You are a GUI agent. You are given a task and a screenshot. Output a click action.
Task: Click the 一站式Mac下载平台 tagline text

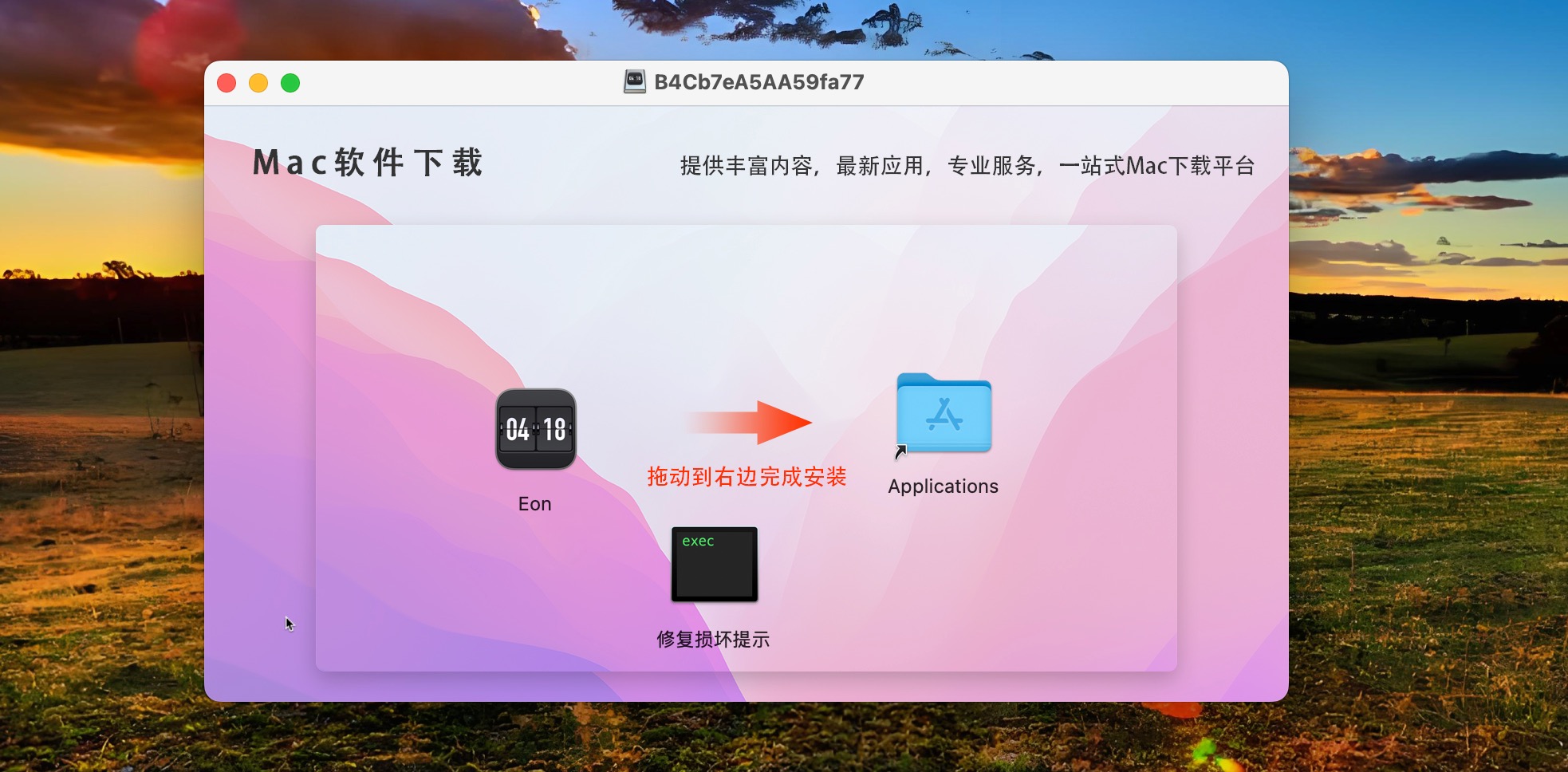(x=1156, y=166)
